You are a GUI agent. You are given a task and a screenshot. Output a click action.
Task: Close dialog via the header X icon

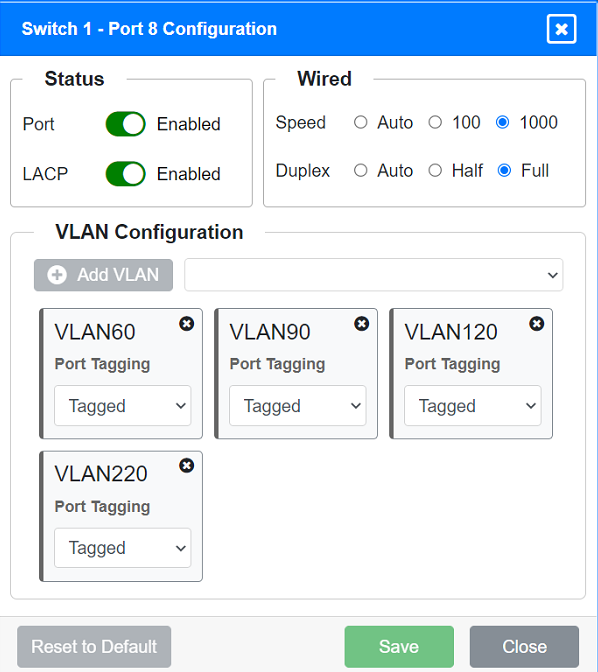pyautogui.click(x=561, y=29)
